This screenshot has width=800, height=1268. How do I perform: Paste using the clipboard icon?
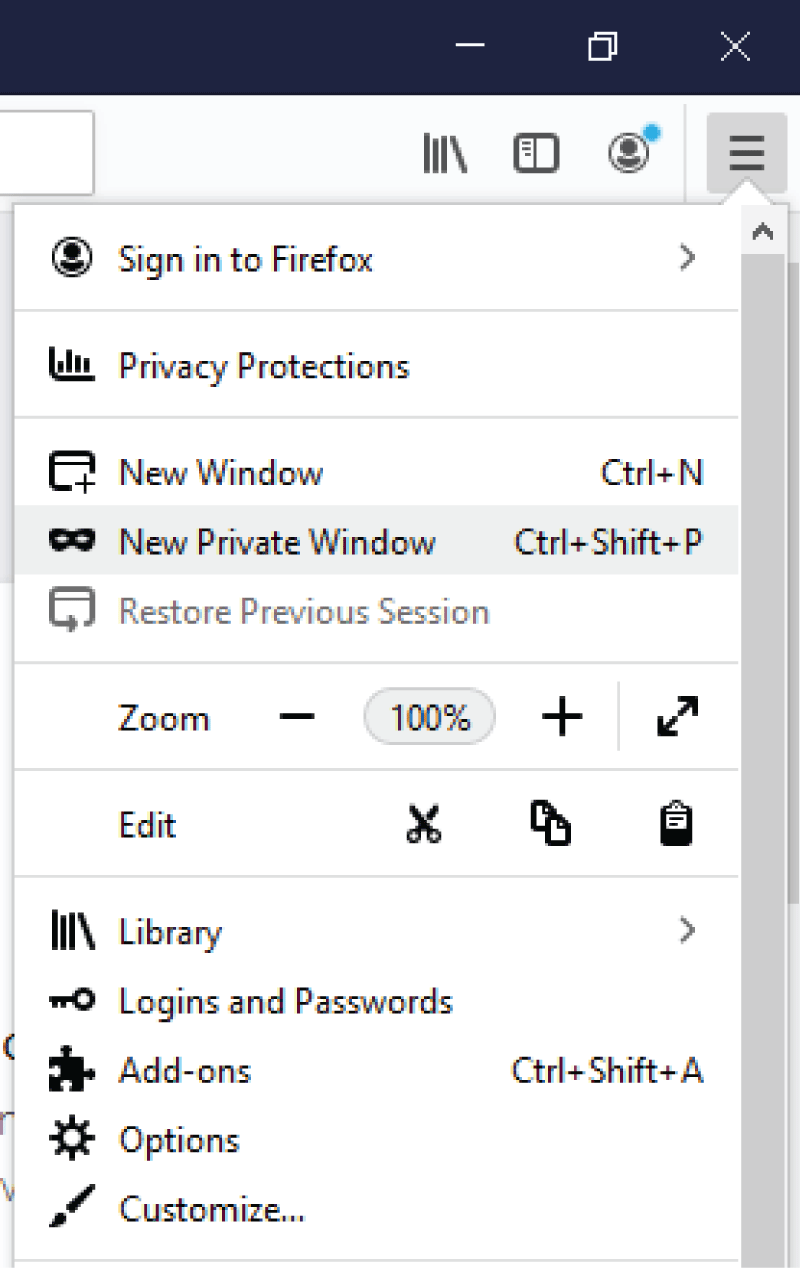[677, 824]
